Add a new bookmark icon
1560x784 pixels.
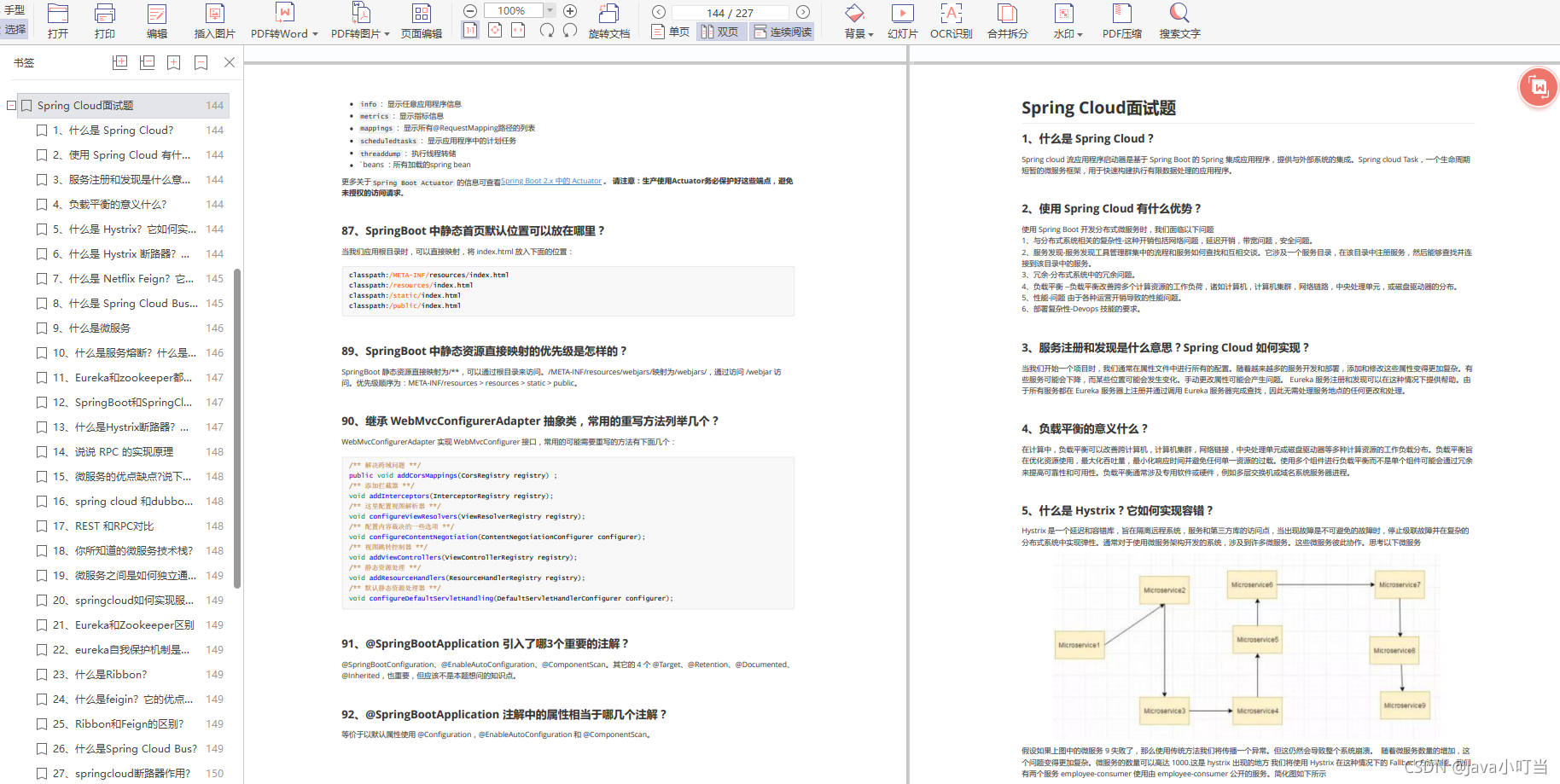pyautogui.click(x=174, y=62)
